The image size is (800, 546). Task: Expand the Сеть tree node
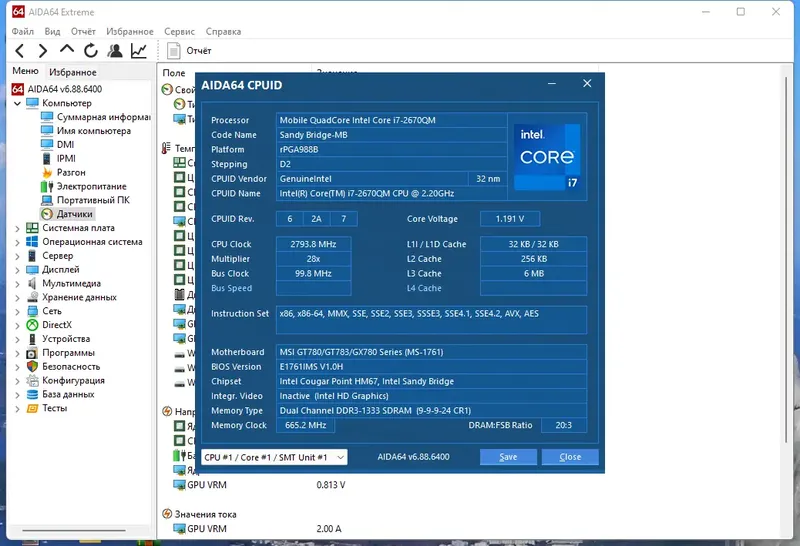click(17, 311)
